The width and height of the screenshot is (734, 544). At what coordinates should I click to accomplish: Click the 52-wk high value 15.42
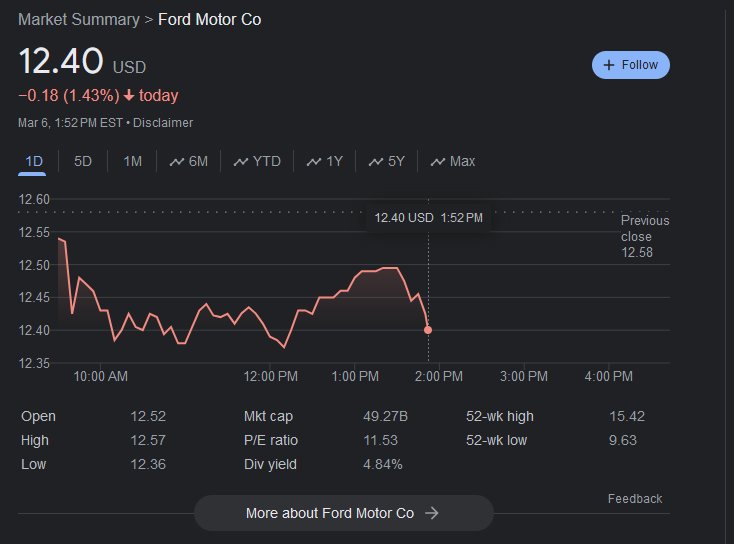[627, 416]
